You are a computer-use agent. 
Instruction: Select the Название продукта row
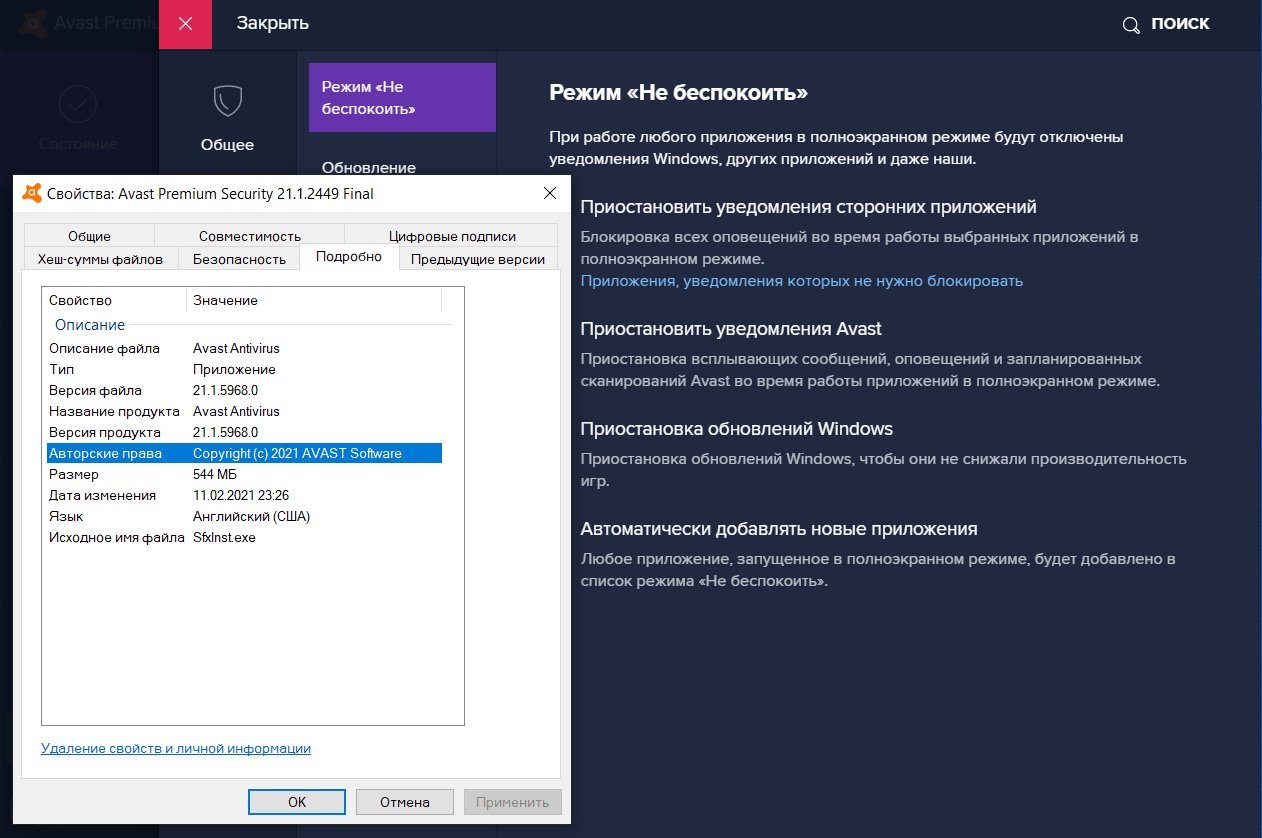click(x=242, y=411)
